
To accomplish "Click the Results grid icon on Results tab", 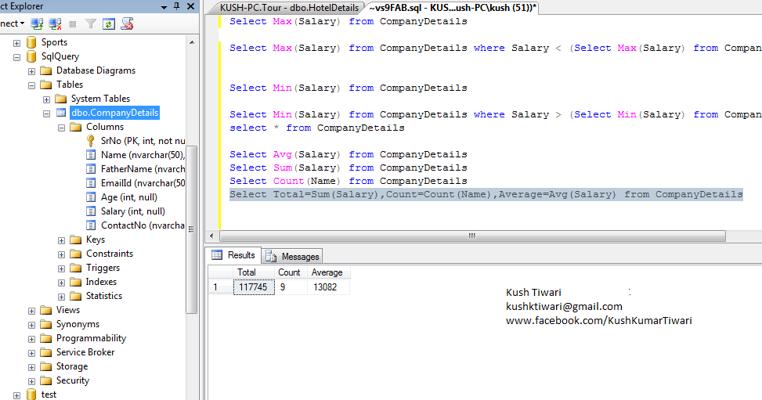I will (x=217, y=255).
